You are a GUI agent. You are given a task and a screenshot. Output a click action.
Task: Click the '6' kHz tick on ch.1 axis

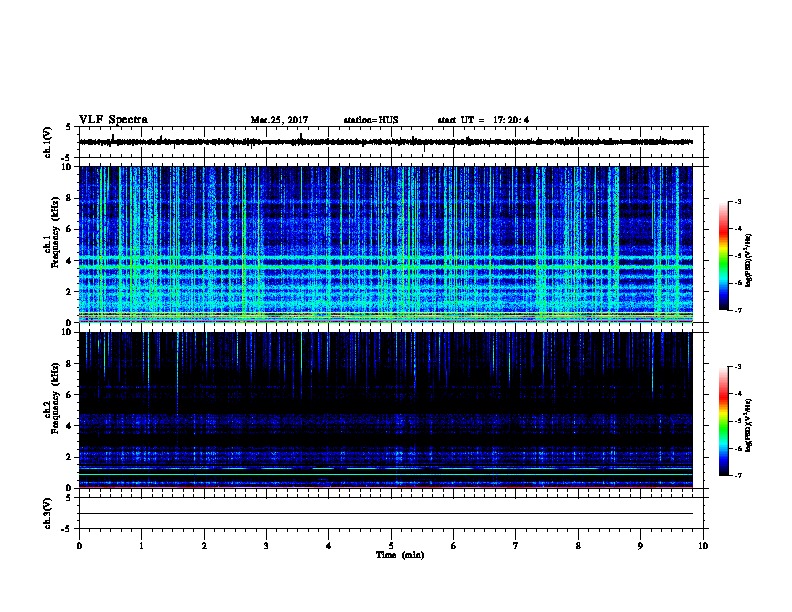(69, 229)
